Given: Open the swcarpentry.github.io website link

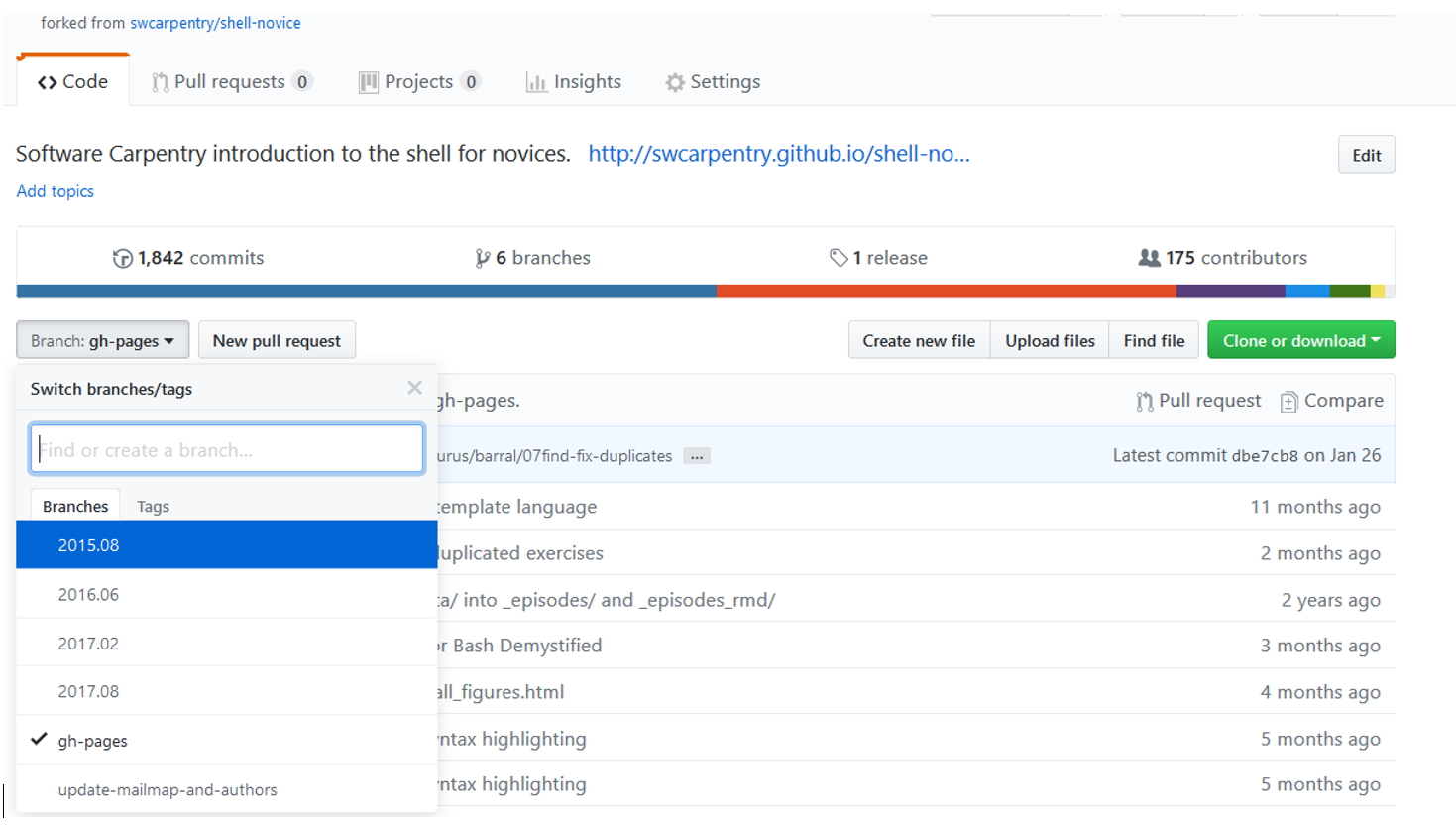Looking at the screenshot, I should pyautogui.click(x=779, y=154).
